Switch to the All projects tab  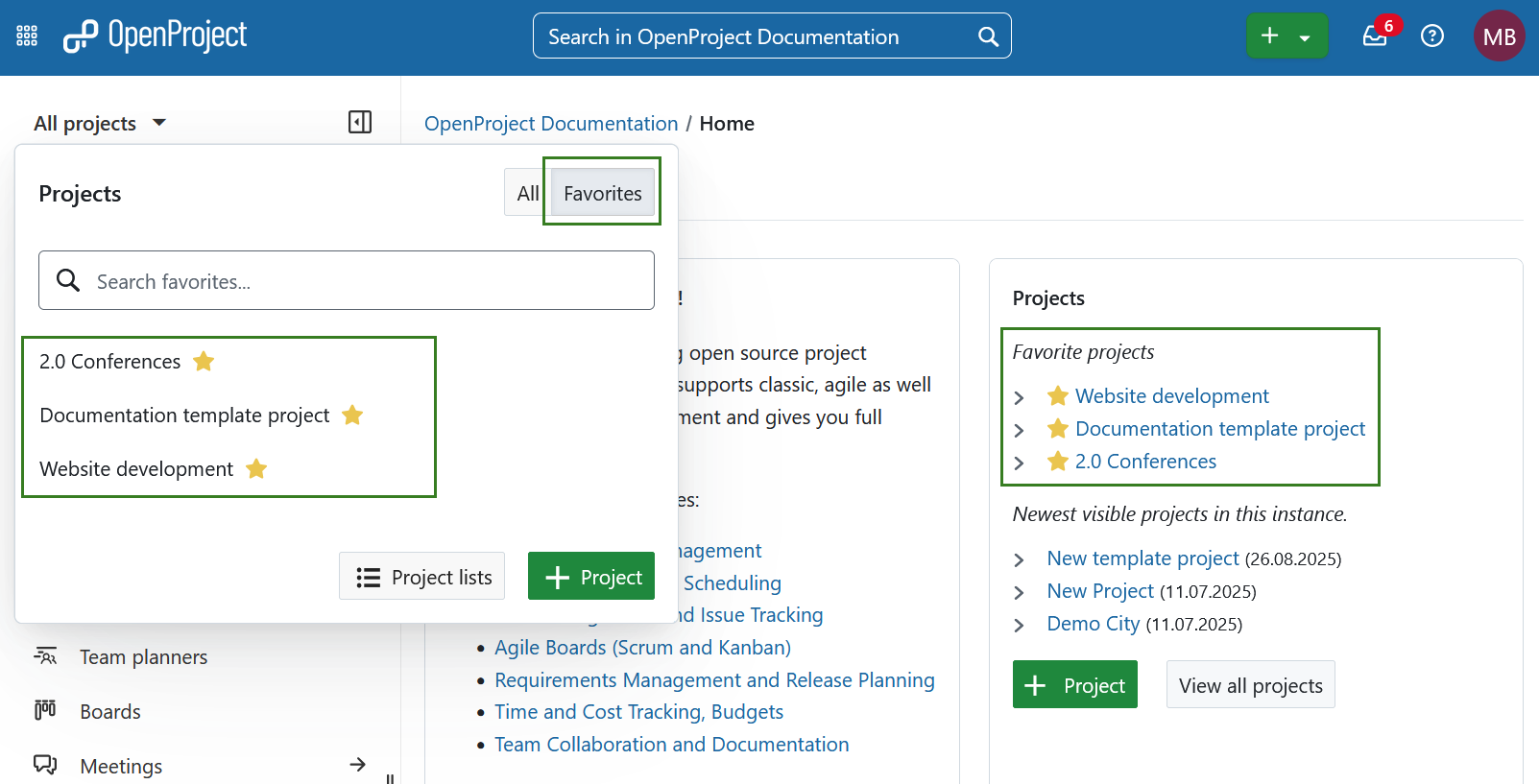[x=527, y=193]
